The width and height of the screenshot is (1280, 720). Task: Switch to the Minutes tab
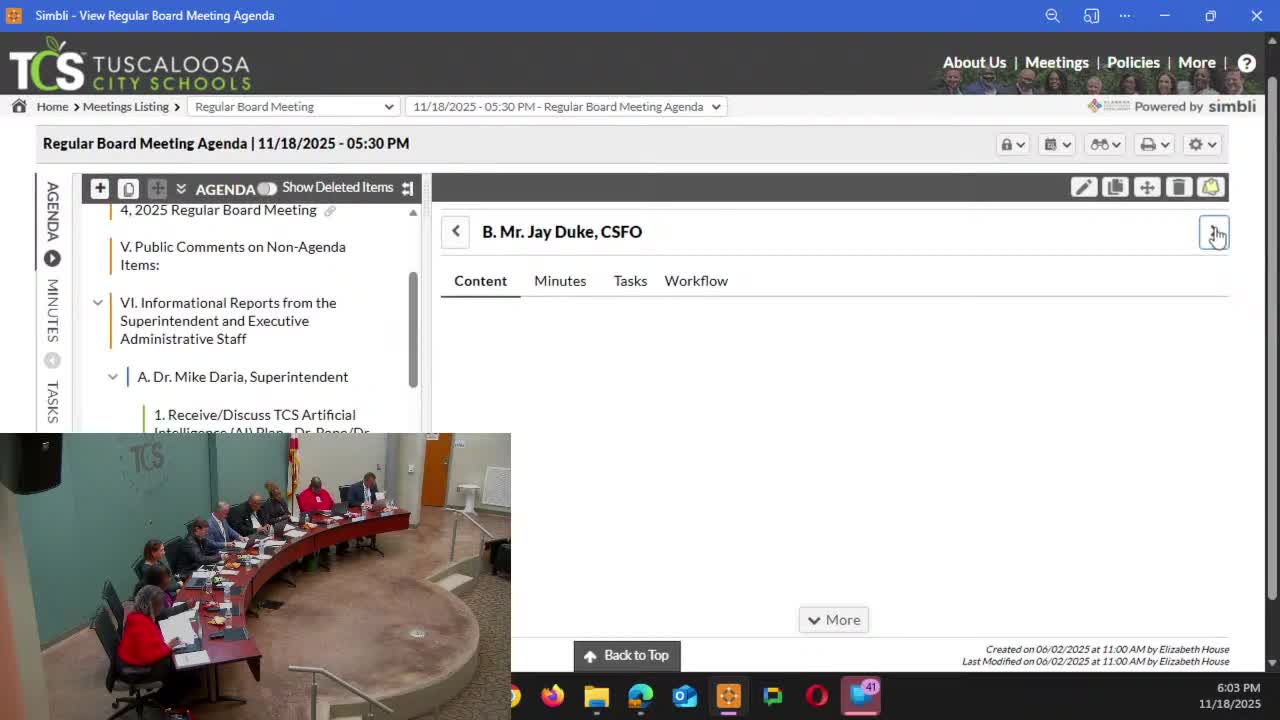(560, 281)
